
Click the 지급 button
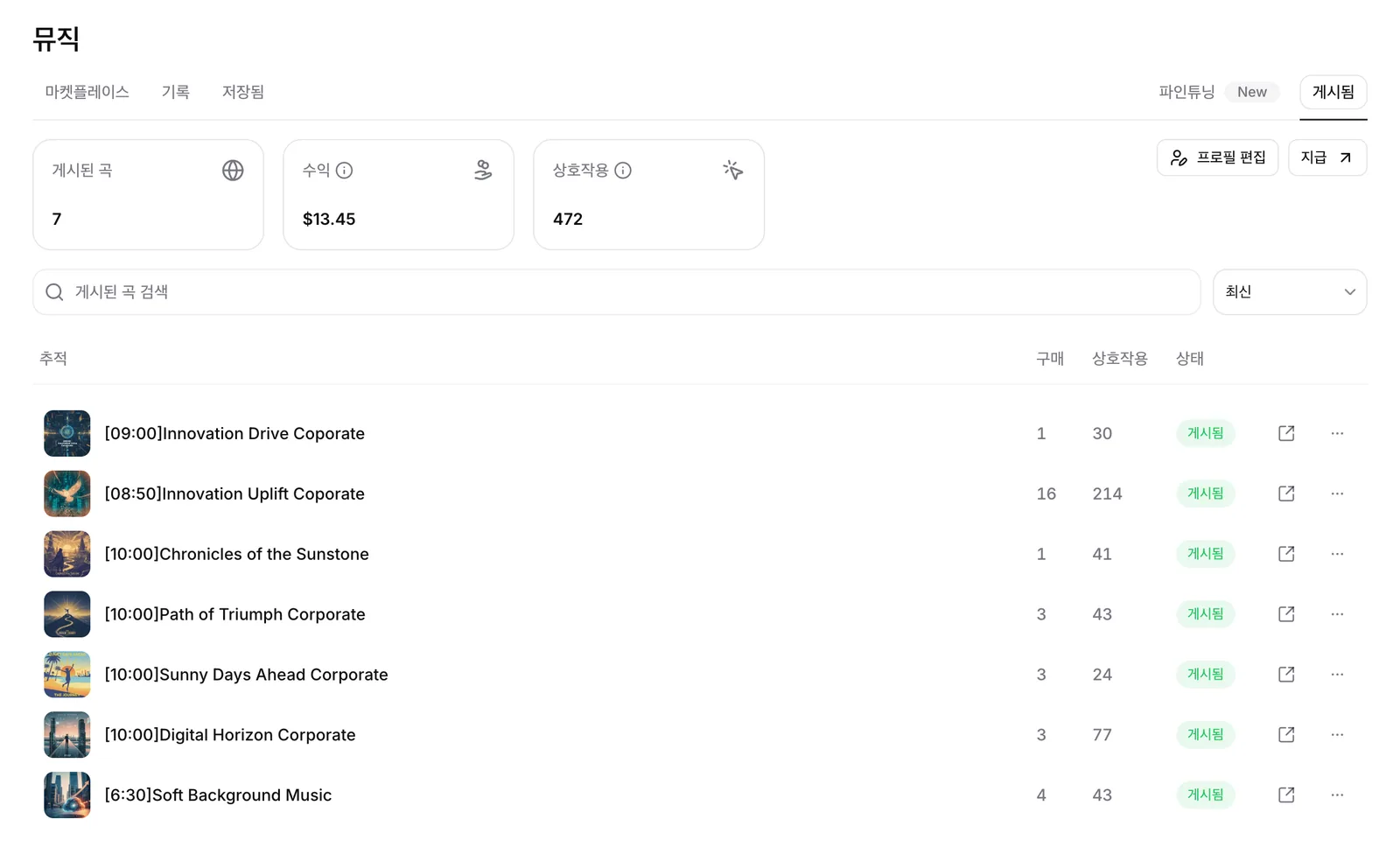(x=1327, y=157)
